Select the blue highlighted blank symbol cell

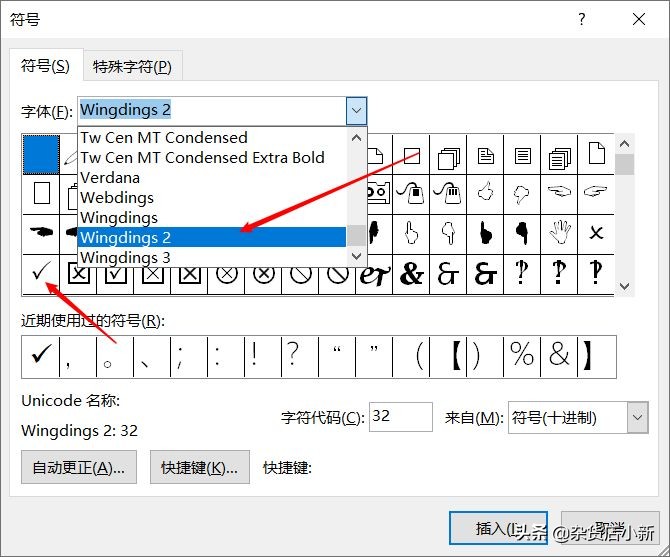pyautogui.click(x=41, y=154)
